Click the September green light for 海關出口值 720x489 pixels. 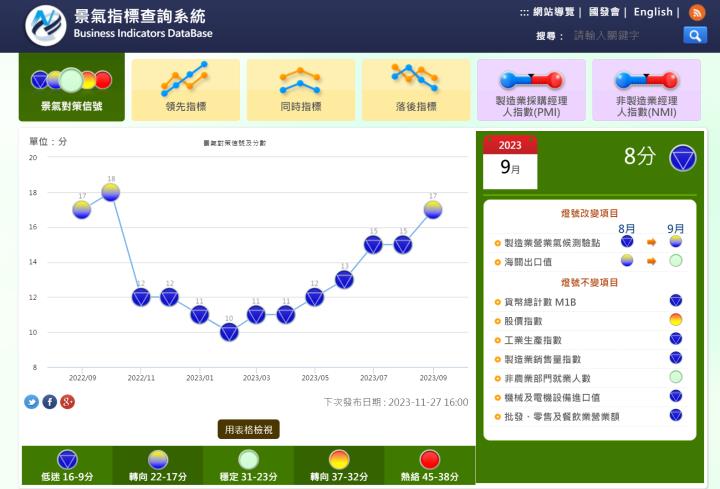tap(675, 260)
